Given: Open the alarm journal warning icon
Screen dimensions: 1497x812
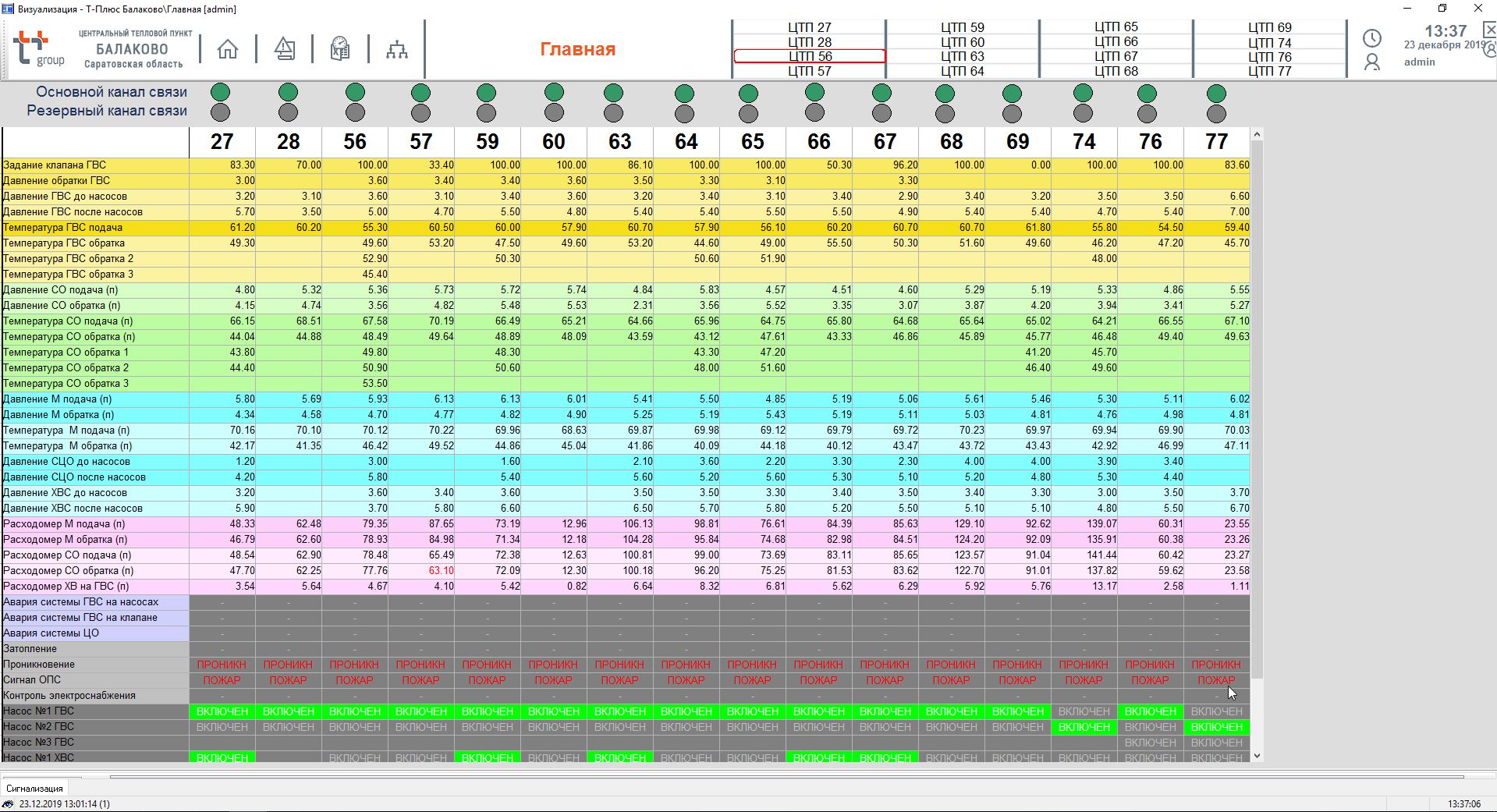Looking at the screenshot, I should (285, 49).
